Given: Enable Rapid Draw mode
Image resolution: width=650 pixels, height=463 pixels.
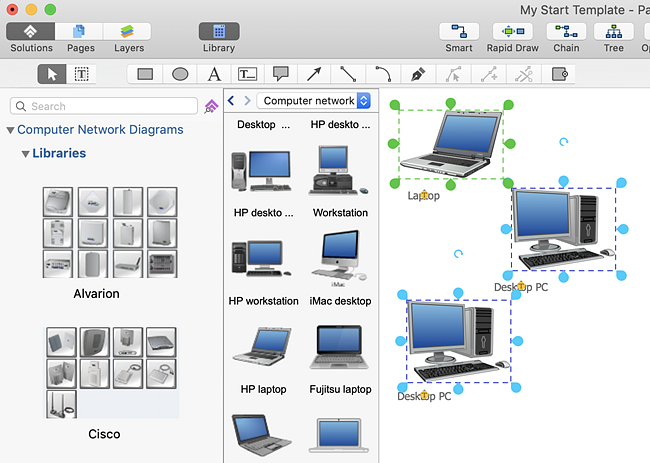Looking at the screenshot, I should (x=512, y=32).
